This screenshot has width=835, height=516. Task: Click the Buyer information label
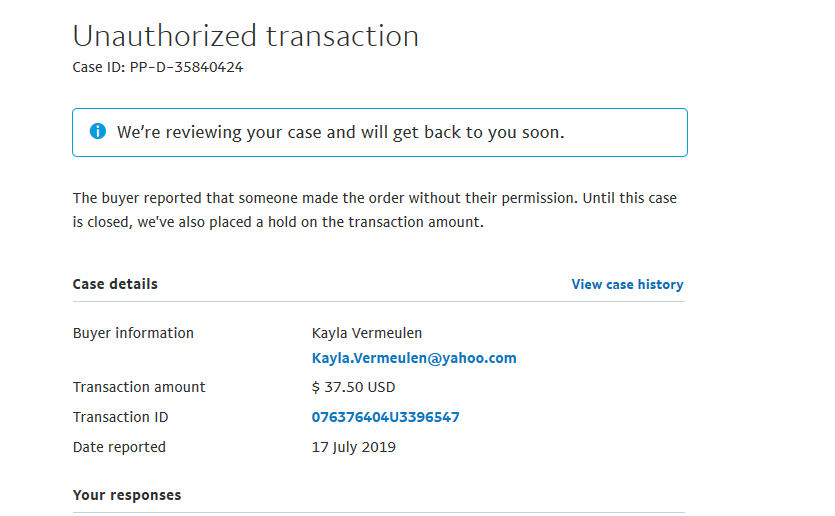pyautogui.click(x=133, y=333)
